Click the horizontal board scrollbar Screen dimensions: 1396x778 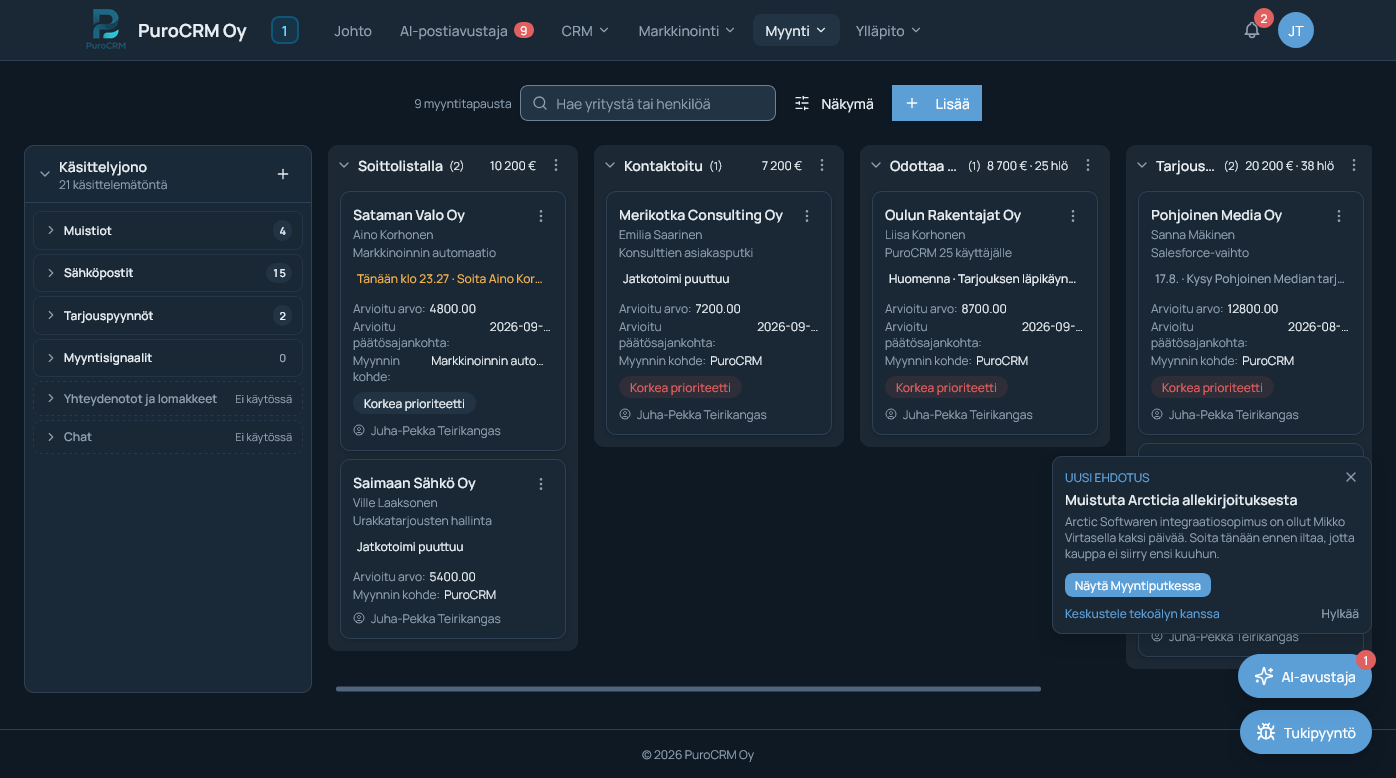(688, 688)
